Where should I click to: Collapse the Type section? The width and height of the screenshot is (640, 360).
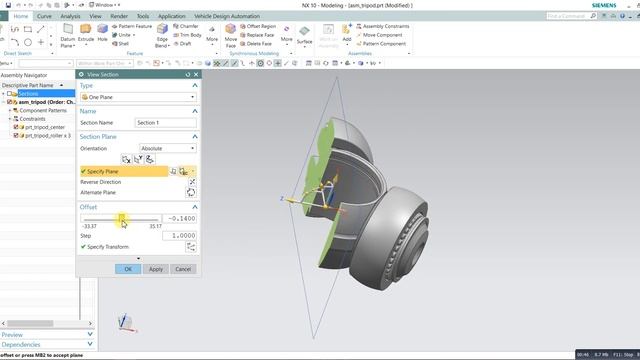pos(195,86)
